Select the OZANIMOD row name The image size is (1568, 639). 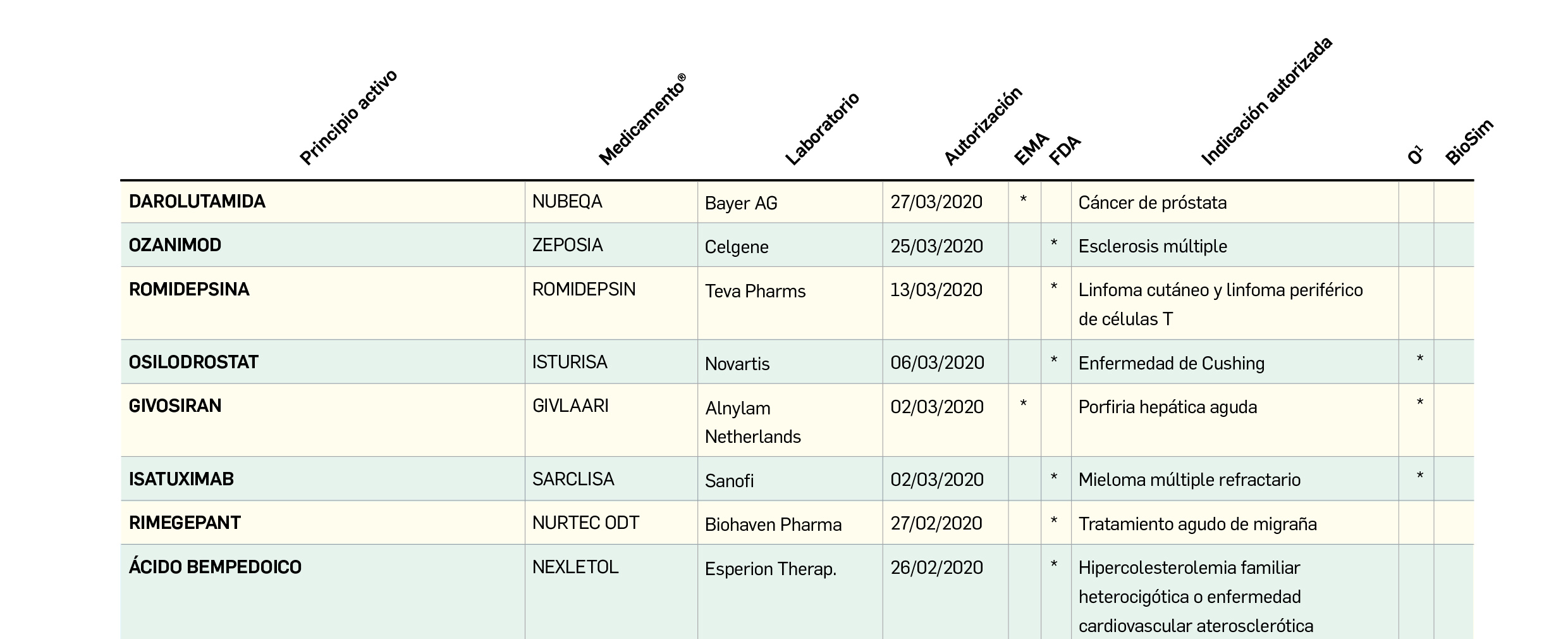tap(175, 245)
